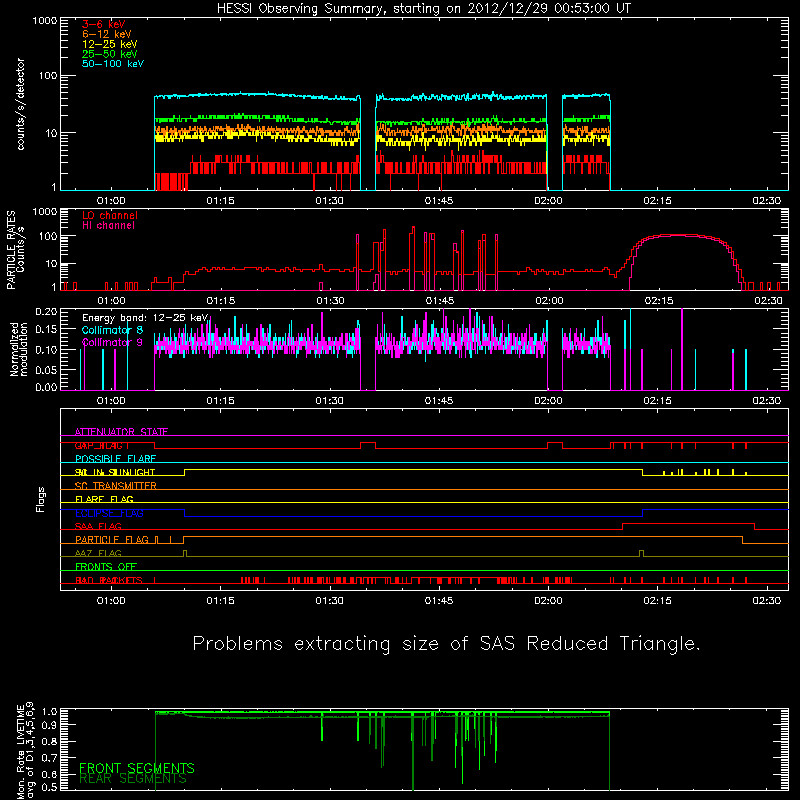This screenshot has width=800, height=800.
Task: Click the 02:30 tick under the counts panel
Action: [767, 201]
